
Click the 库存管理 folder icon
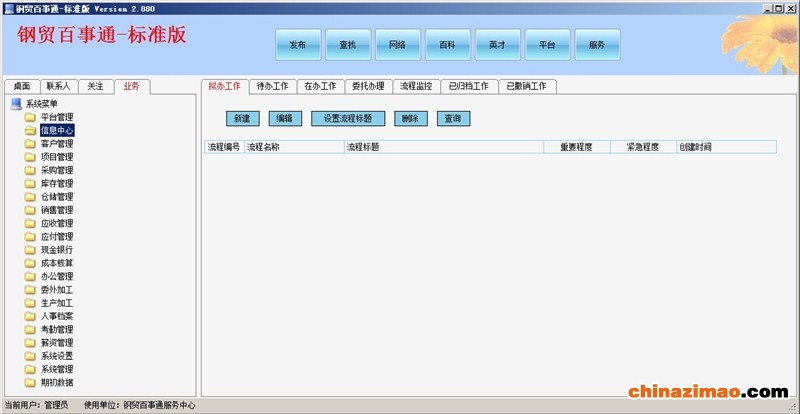coord(31,184)
